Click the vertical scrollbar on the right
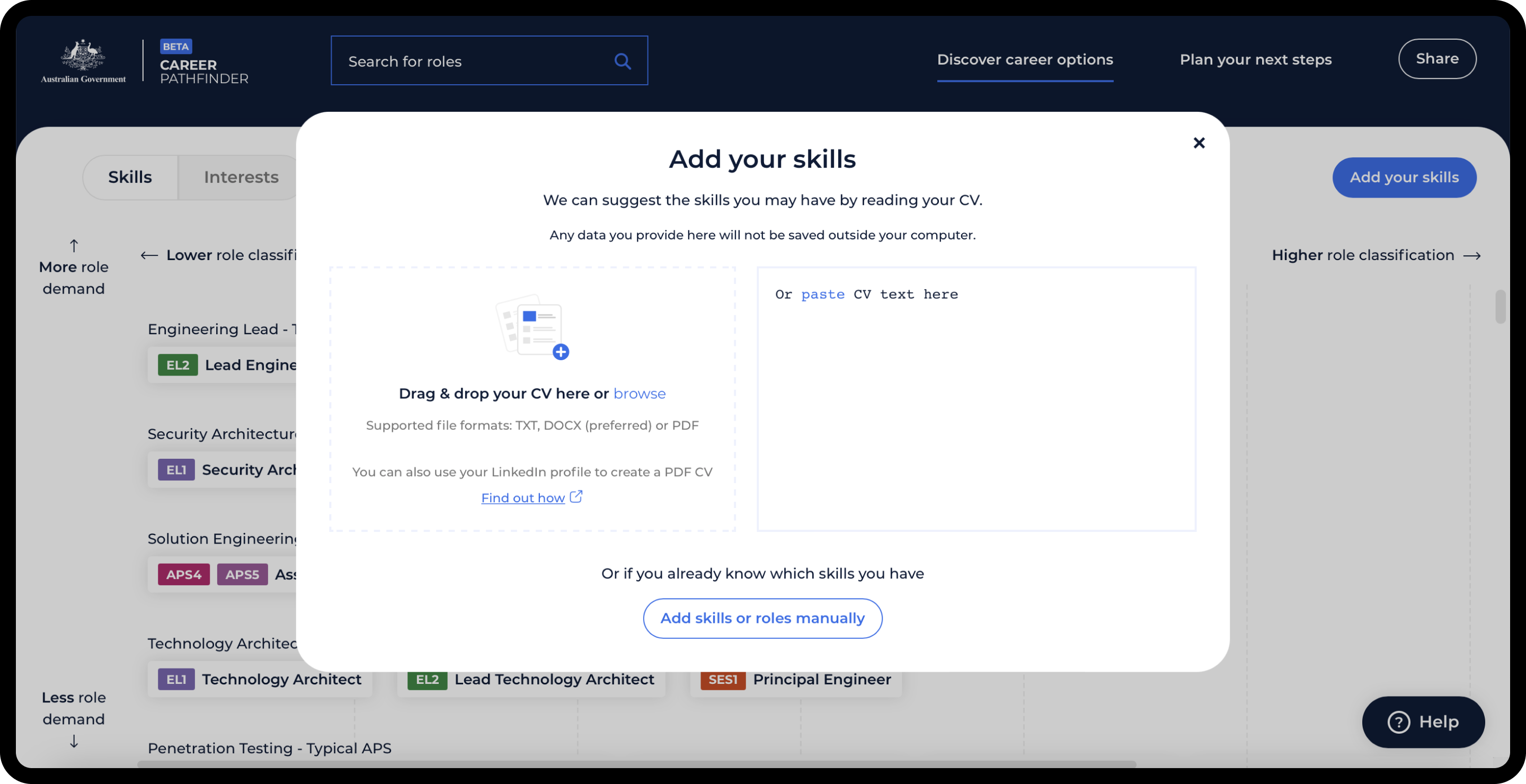 tap(1500, 307)
